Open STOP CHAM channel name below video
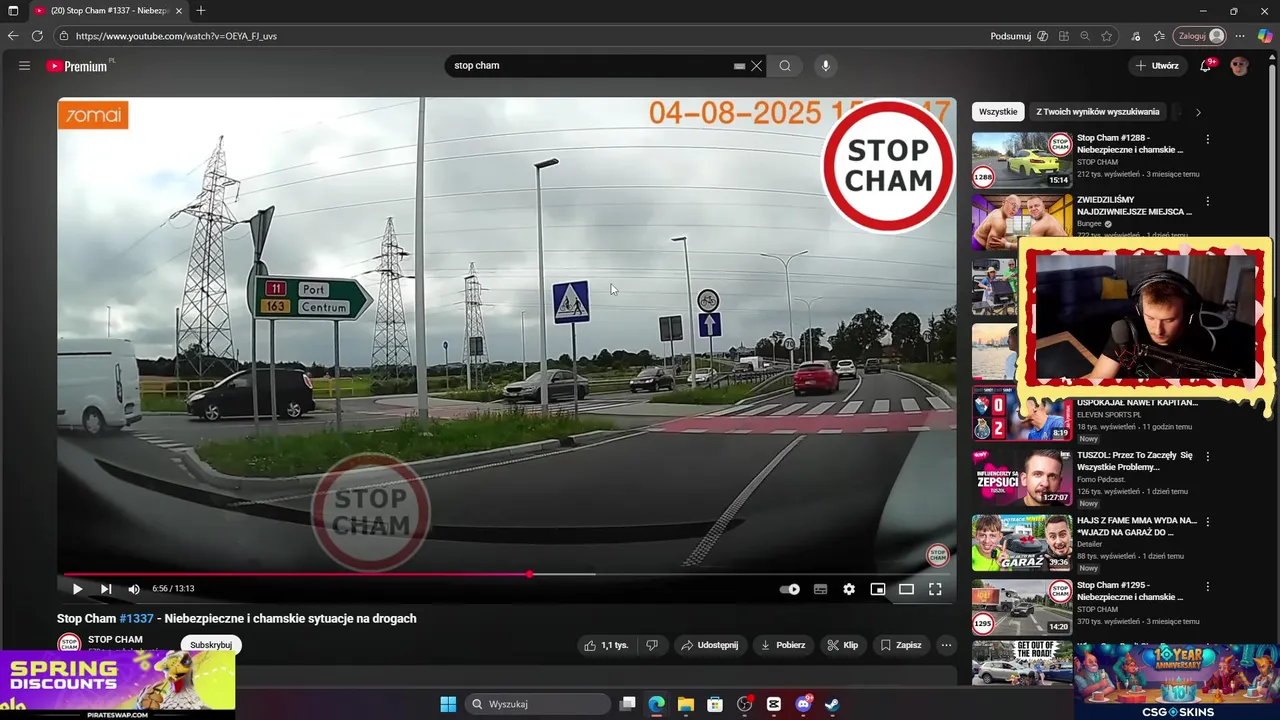1280x720 pixels. [x=115, y=639]
